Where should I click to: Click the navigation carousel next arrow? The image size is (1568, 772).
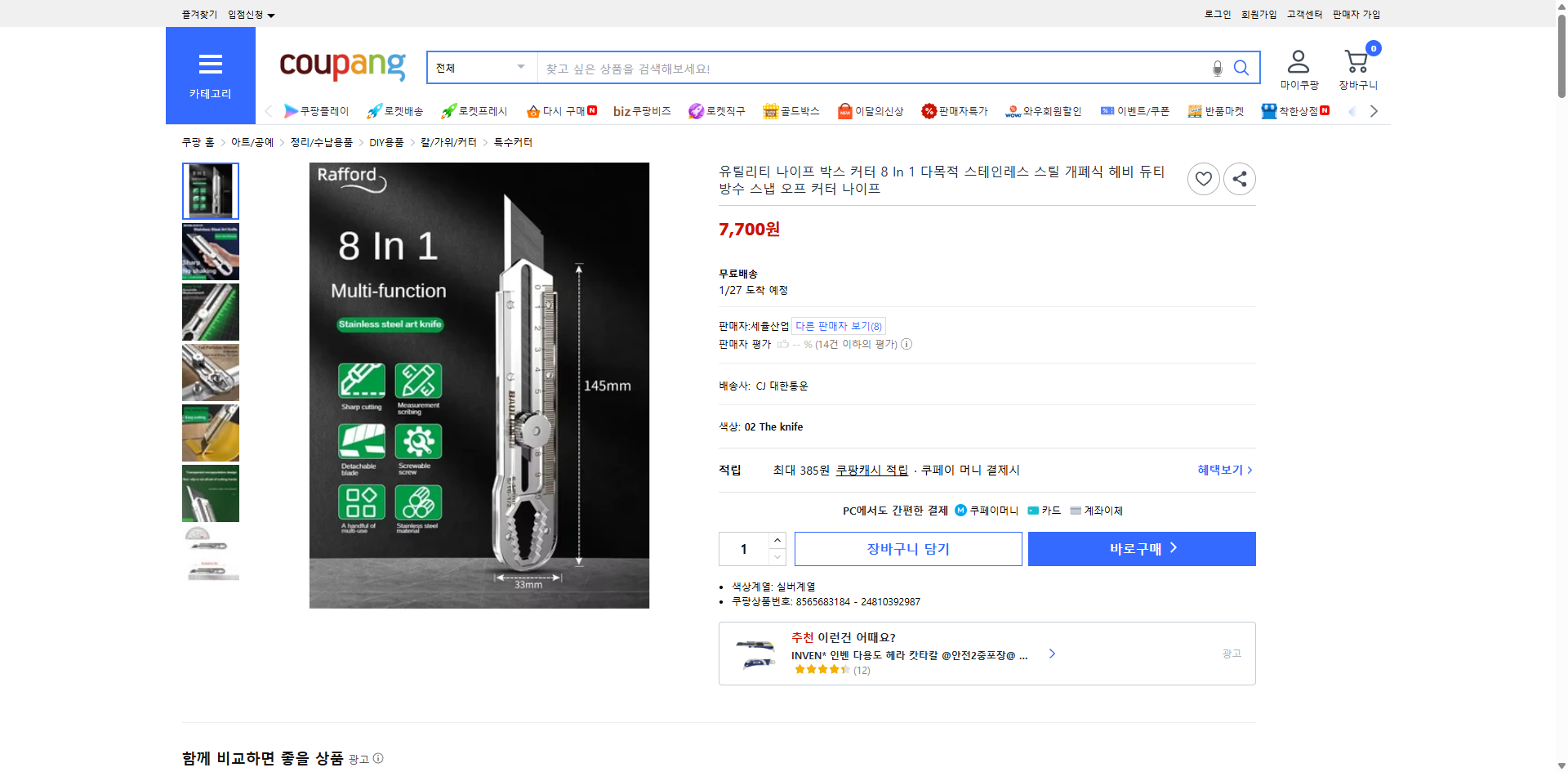click(1374, 110)
